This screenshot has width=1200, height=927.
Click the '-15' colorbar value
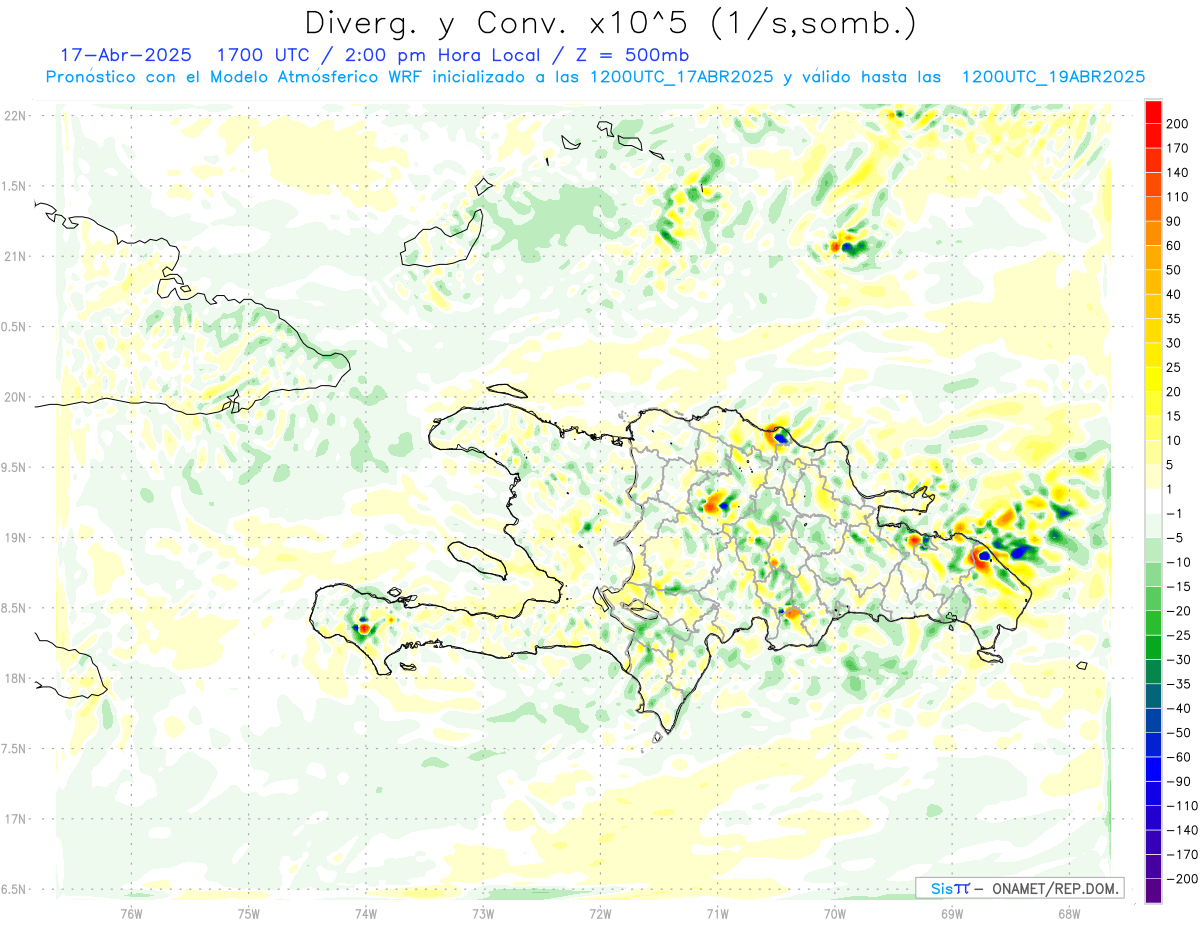(1180, 587)
